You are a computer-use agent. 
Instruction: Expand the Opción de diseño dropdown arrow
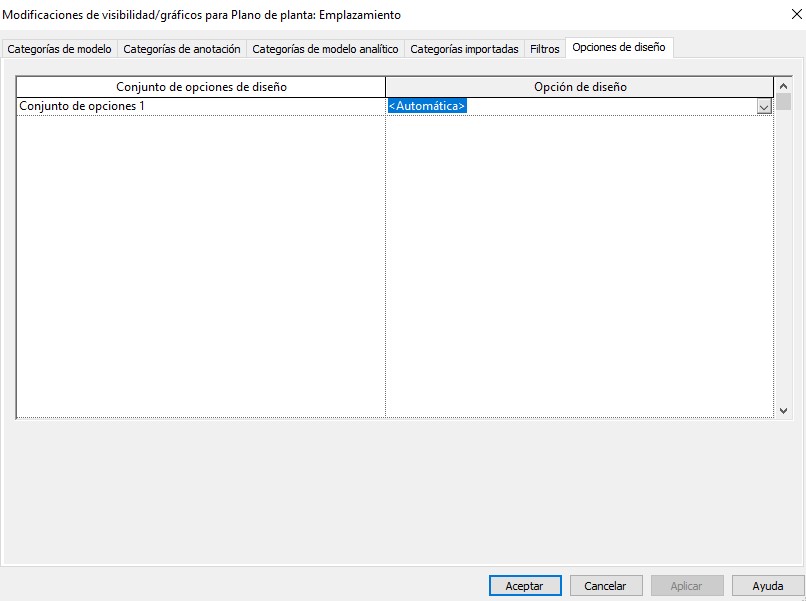click(764, 106)
